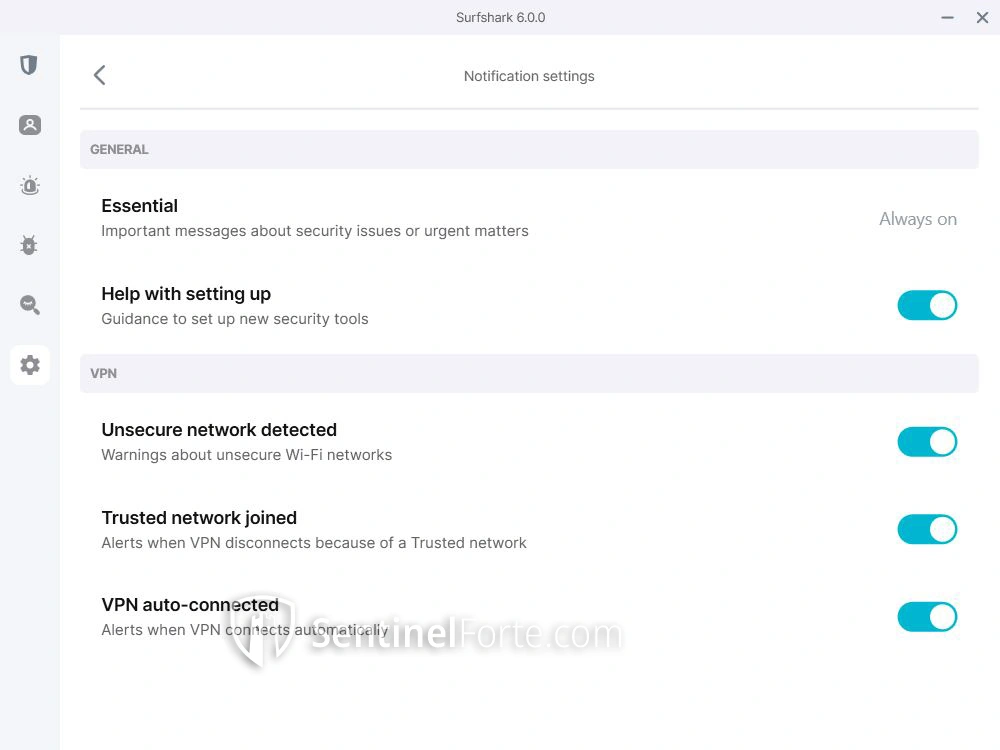The width and height of the screenshot is (1000, 750).
Task: Disable Help with setting up notifications
Action: pos(927,305)
